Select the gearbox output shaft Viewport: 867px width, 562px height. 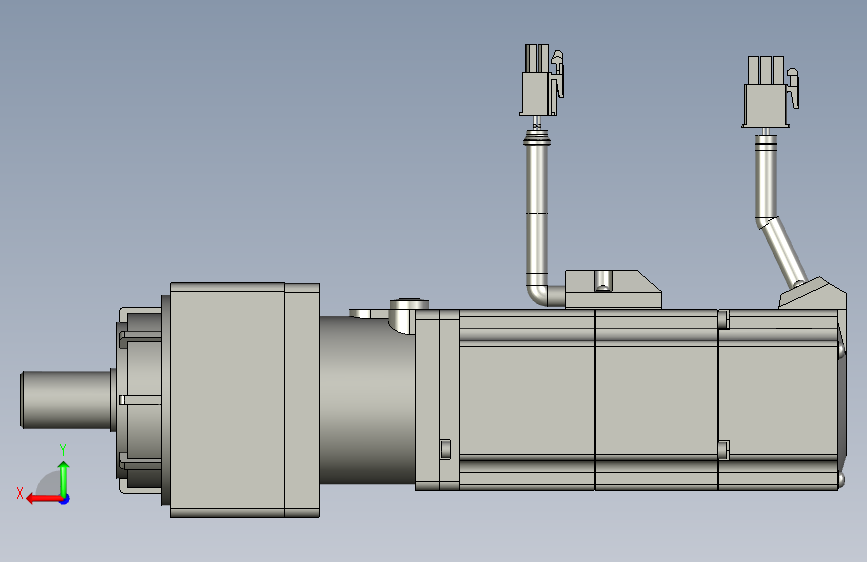pos(66,399)
